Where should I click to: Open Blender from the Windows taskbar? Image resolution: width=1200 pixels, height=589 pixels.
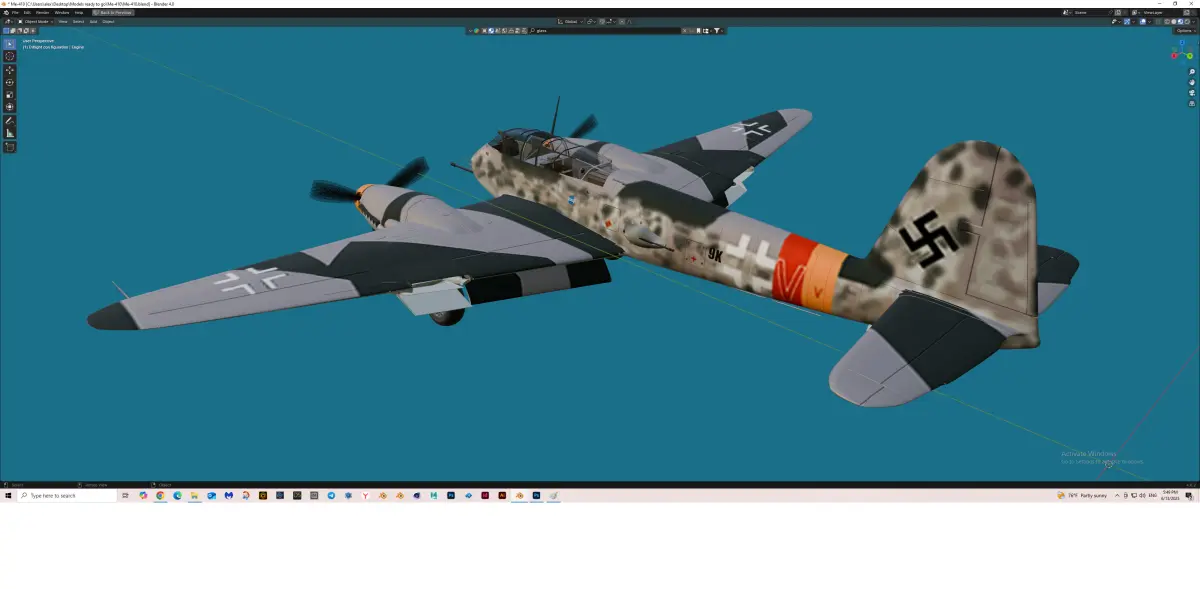click(519, 495)
